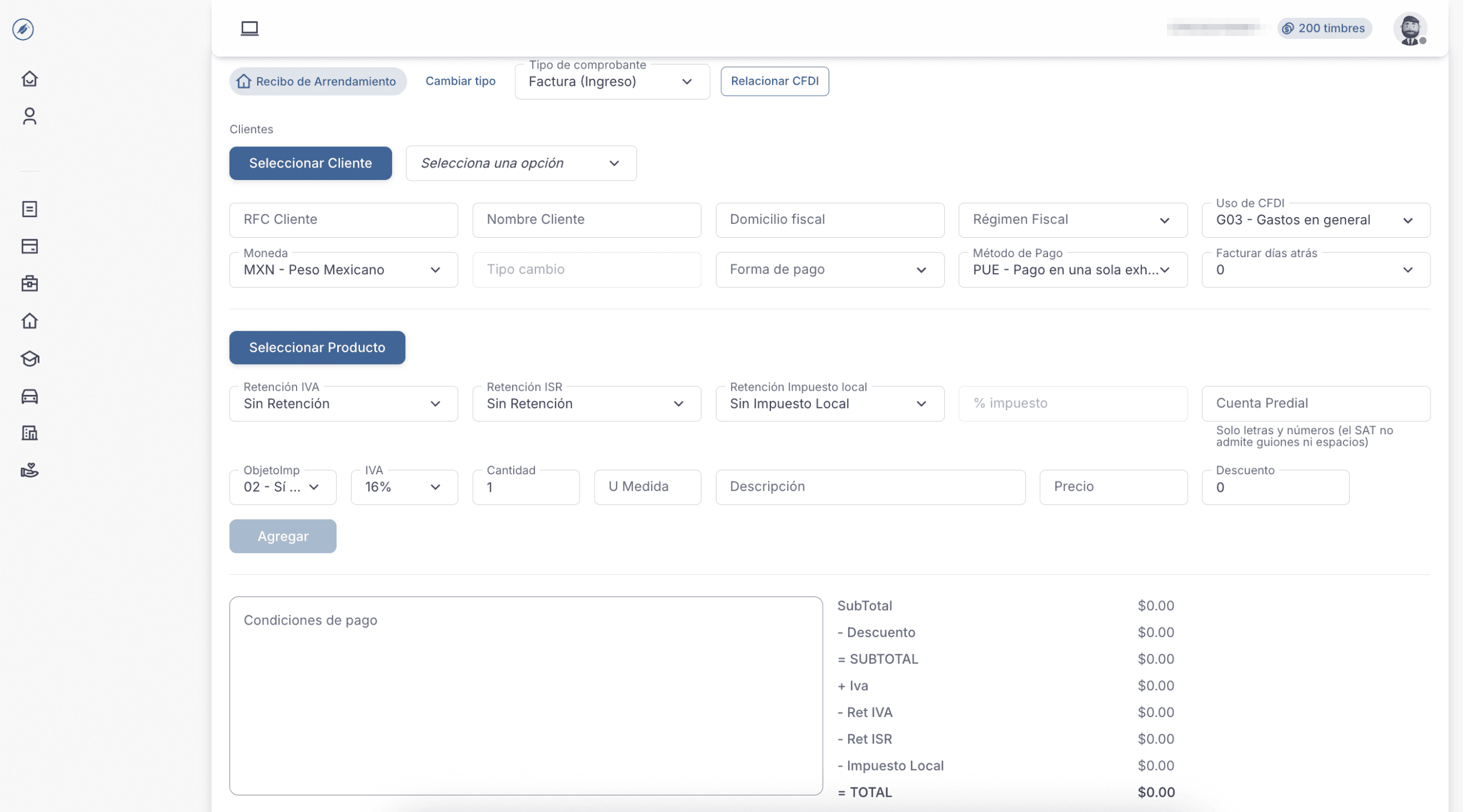Open the IVA 16% dropdown
Image resolution: width=1463 pixels, height=812 pixels.
[404, 487]
